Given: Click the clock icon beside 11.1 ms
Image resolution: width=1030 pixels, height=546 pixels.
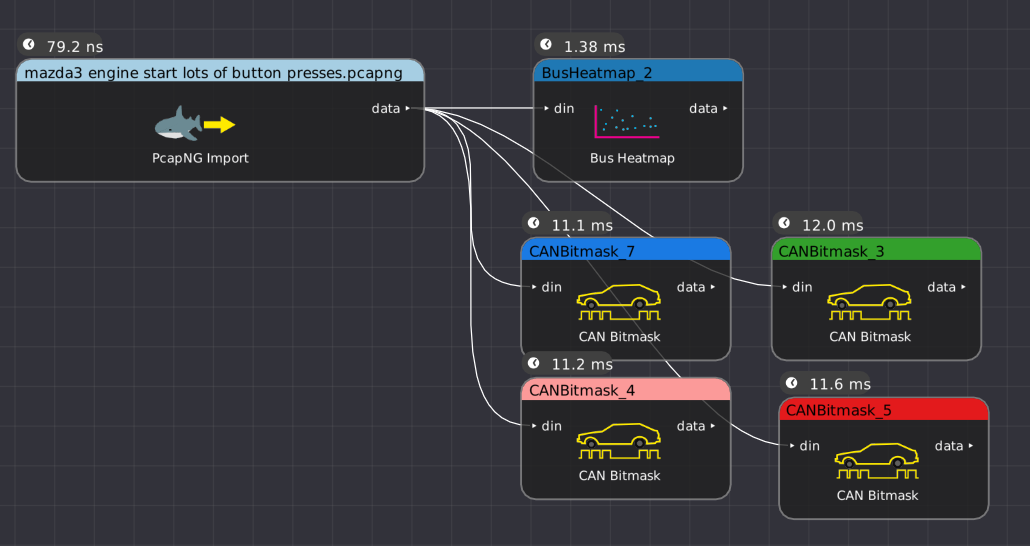Looking at the screenshot, I should click(533, 223).
